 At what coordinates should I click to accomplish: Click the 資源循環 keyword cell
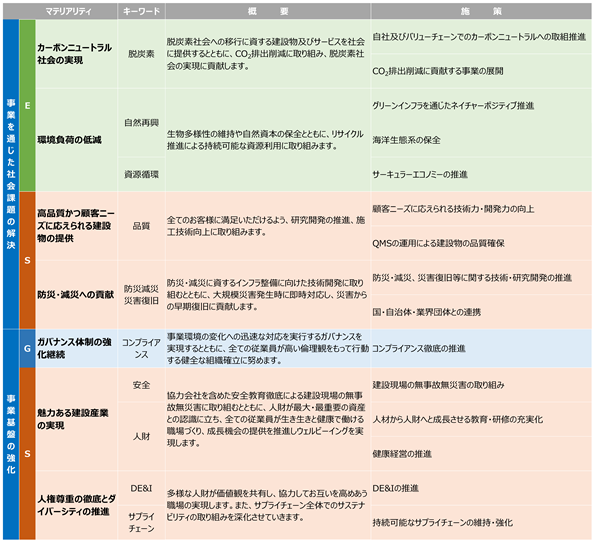[x=141, y=174]
